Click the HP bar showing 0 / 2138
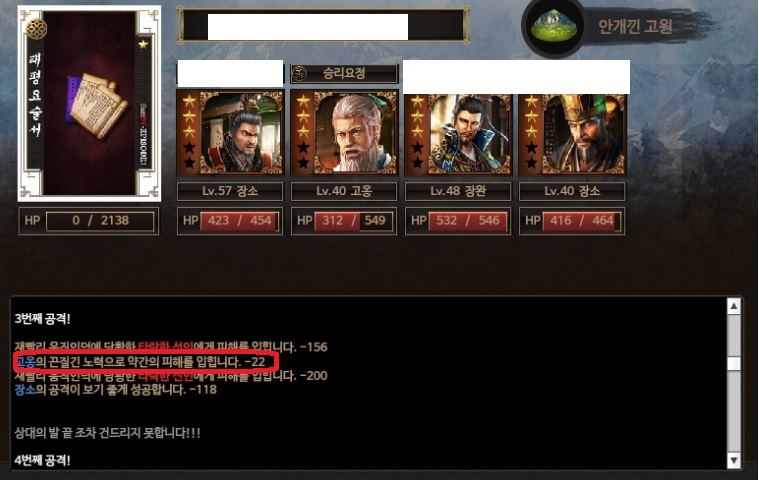The image size is (759, 480). point(89,221)
